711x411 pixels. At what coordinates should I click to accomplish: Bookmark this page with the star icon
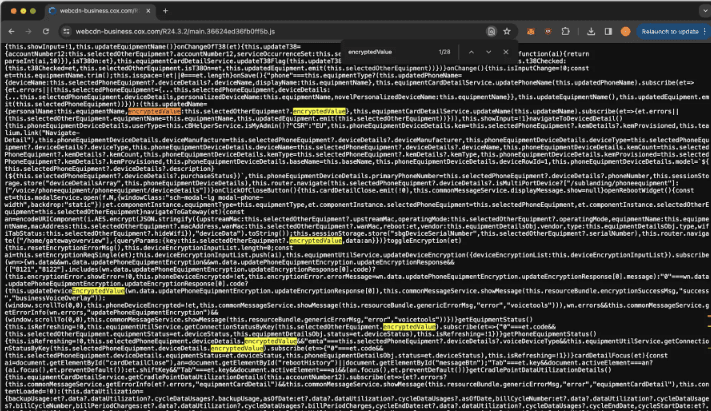507,31
